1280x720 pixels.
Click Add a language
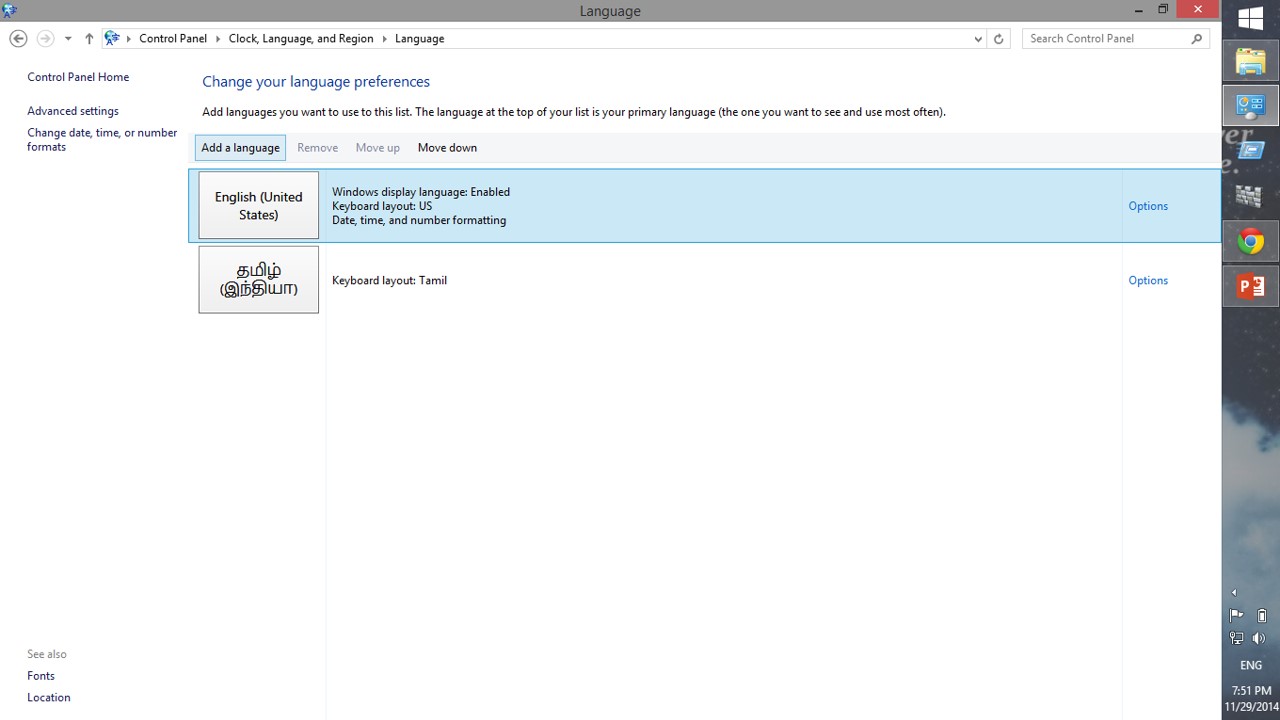click(x=240, y=148)
